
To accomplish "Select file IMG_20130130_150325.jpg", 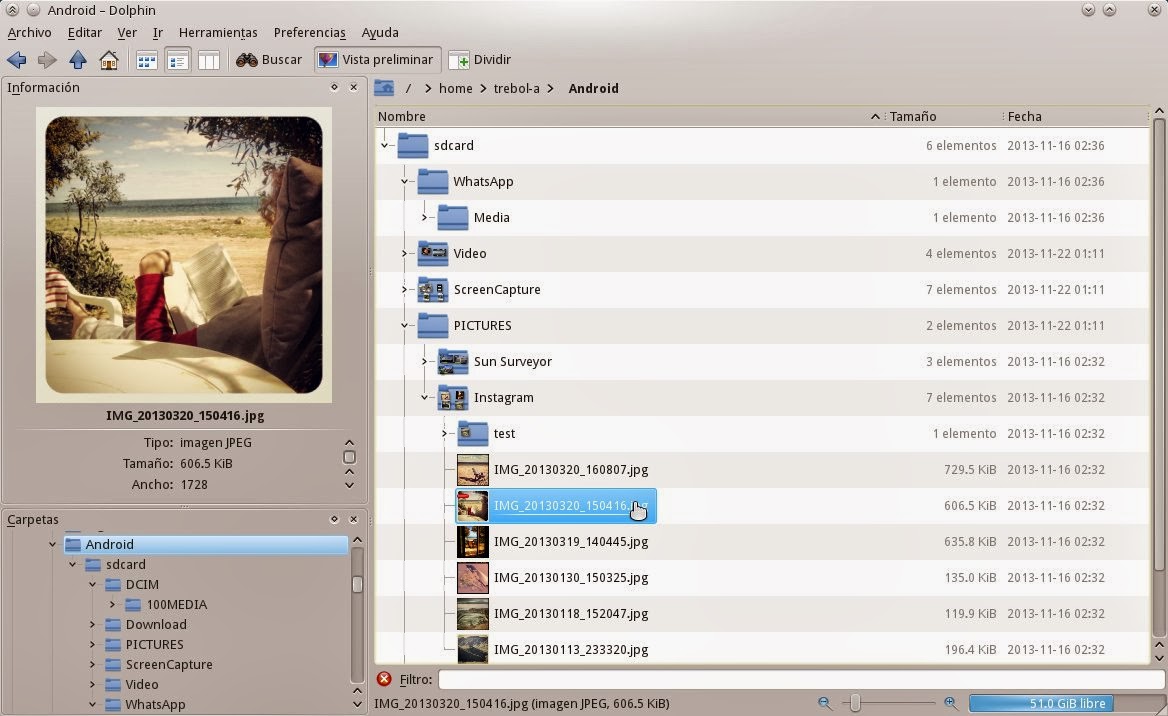I will (571, 577).
